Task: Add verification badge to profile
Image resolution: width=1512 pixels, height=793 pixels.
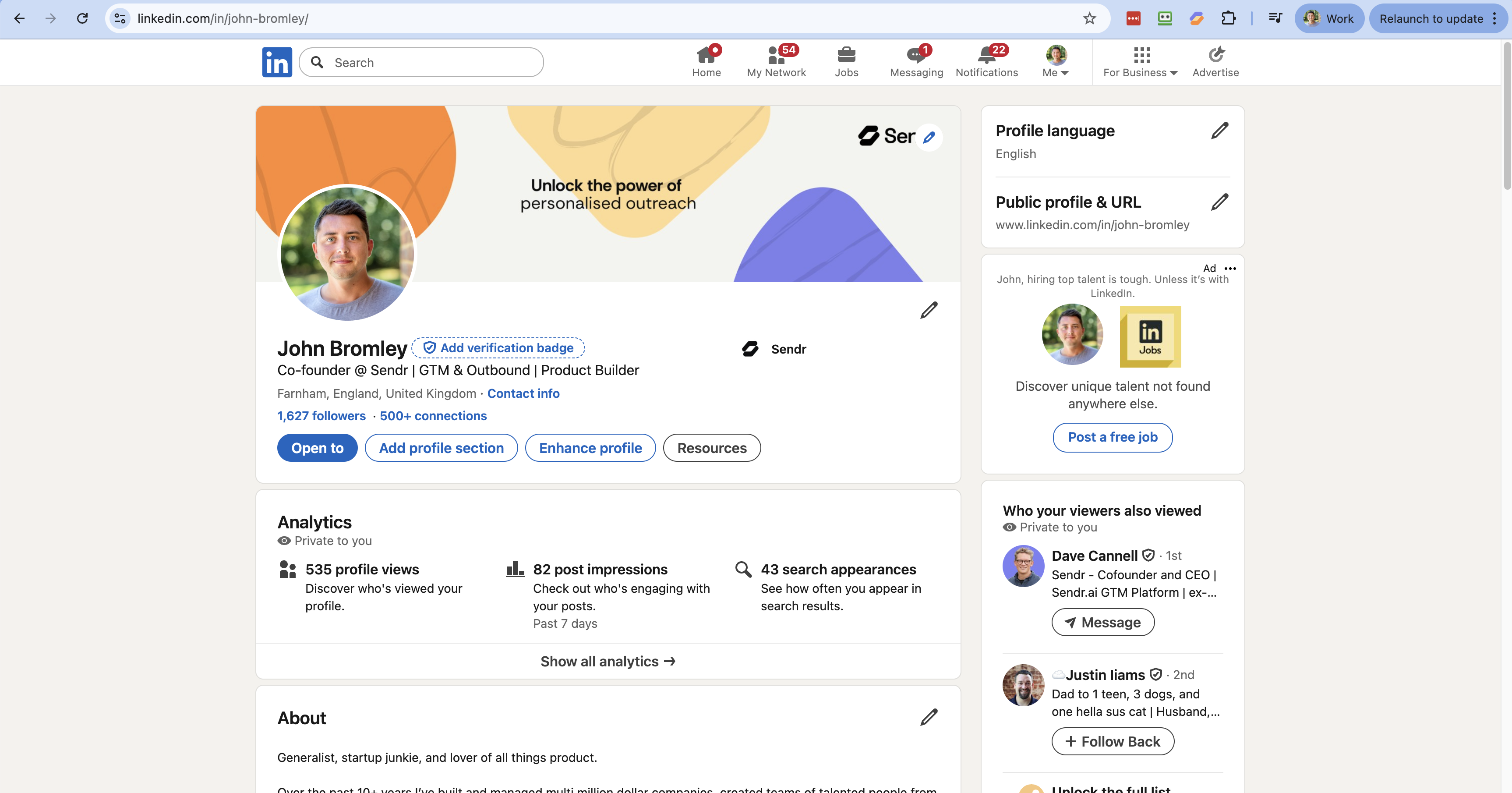Action: click(x=497, y=347)
